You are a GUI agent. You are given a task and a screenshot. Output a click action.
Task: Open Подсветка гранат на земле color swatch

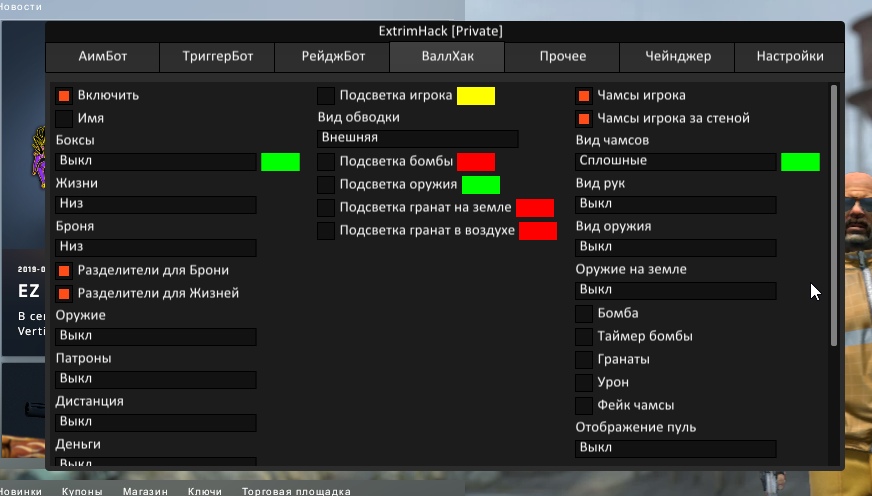tap(535, 208)
